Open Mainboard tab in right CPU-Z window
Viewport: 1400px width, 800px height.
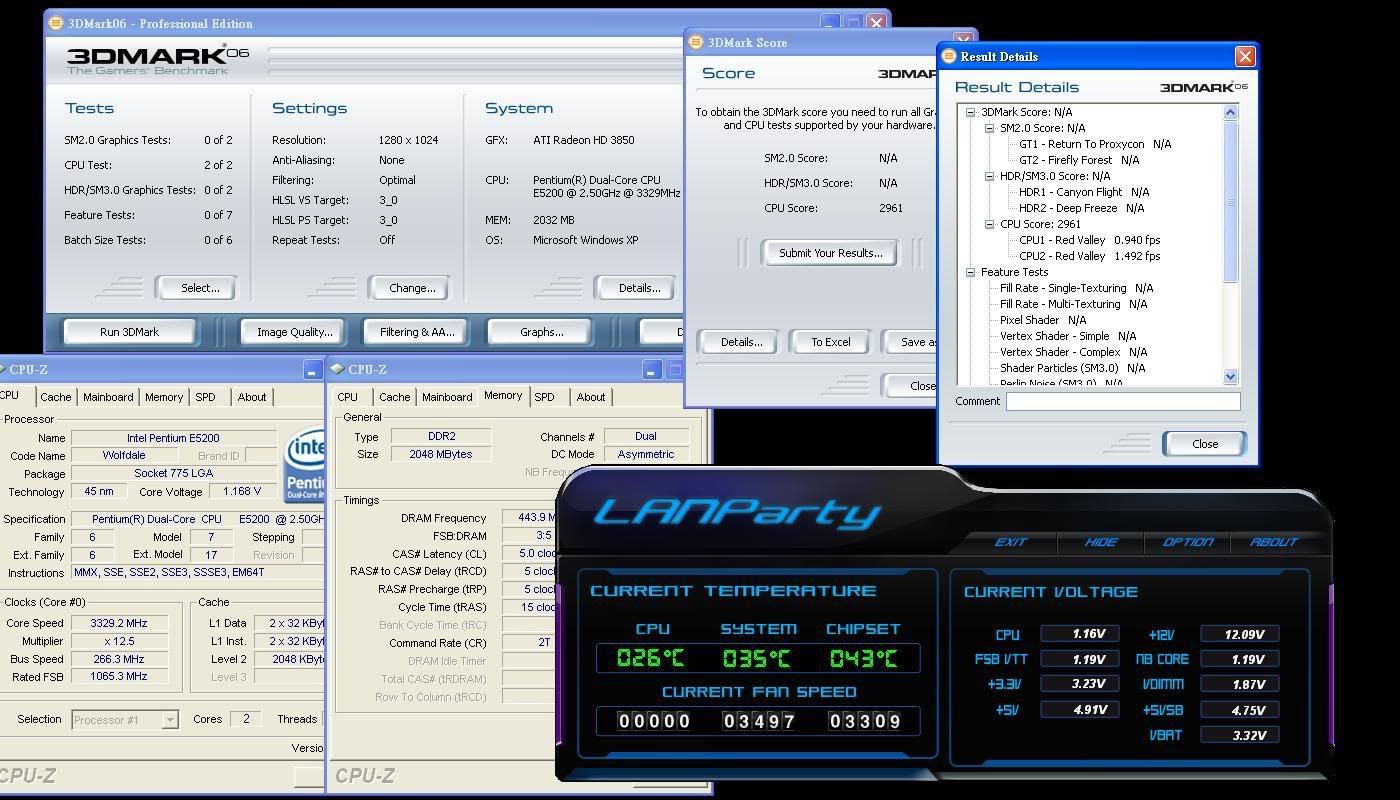click(x=447, y=397)
